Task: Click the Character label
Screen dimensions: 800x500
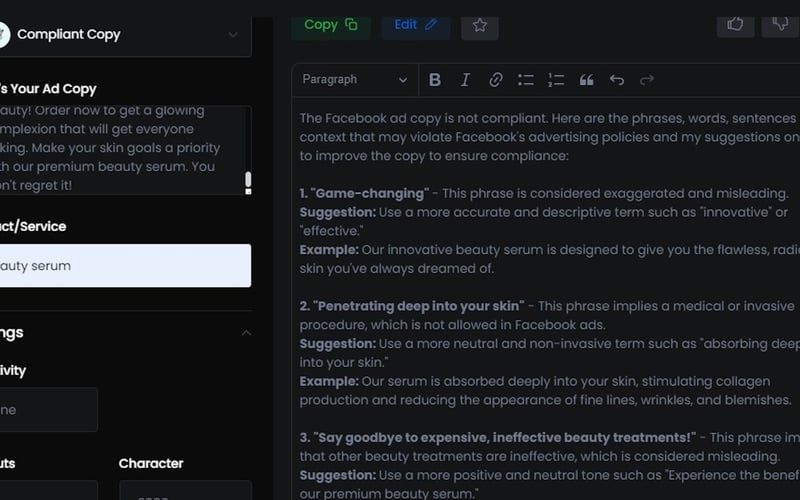Action: click(151, 463)
